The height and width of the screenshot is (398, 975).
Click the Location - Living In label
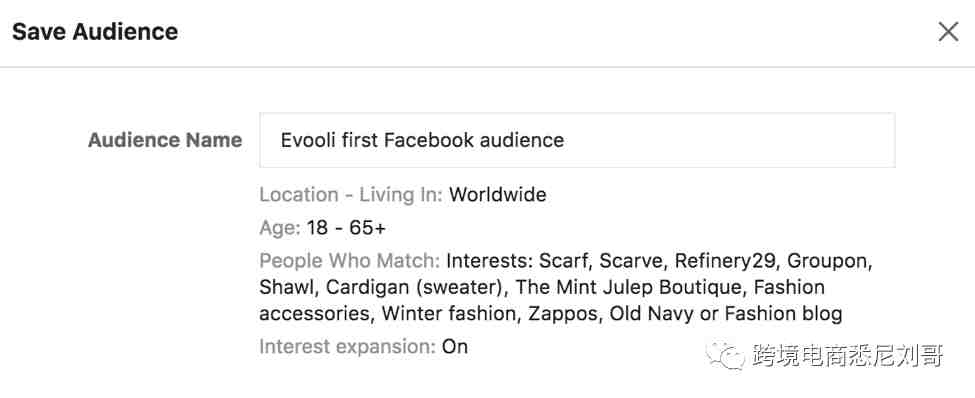351,195
